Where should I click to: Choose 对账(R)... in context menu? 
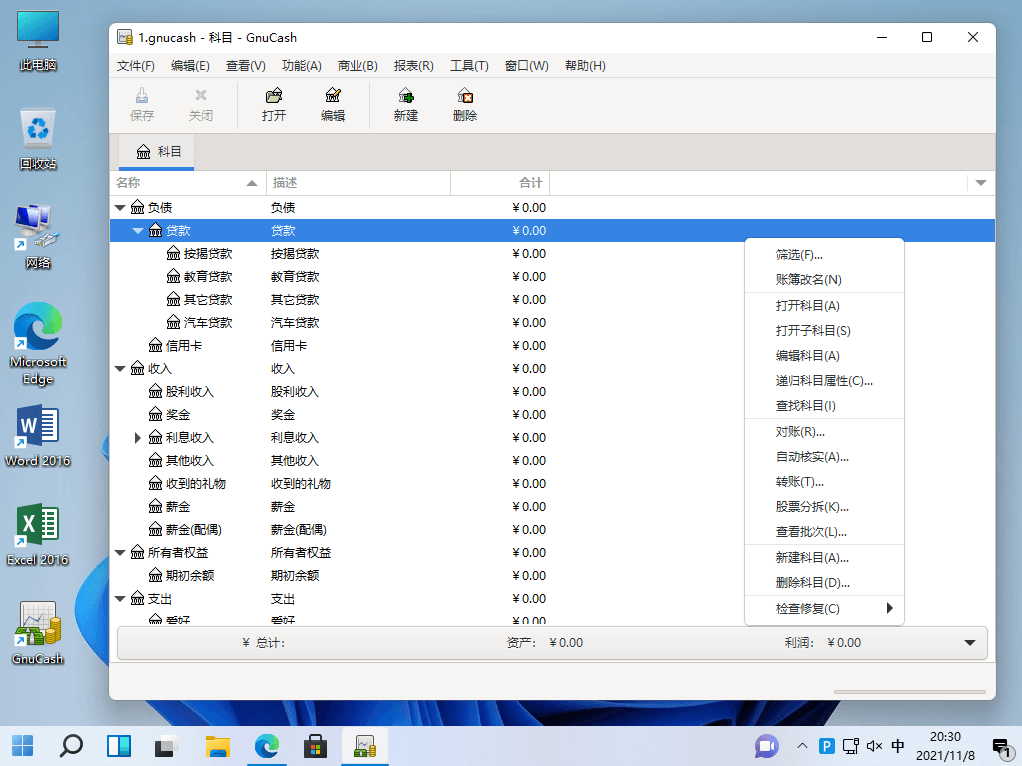click(825, 432)
